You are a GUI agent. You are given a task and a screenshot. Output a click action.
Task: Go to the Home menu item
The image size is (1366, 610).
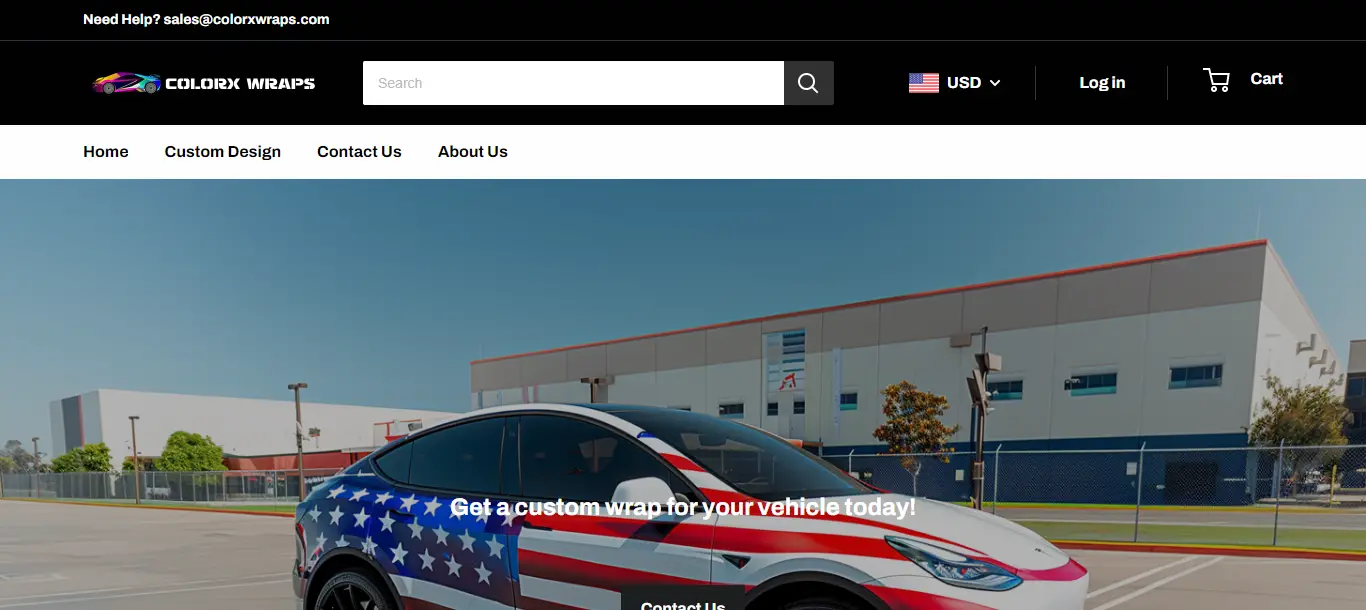(106, 152)
